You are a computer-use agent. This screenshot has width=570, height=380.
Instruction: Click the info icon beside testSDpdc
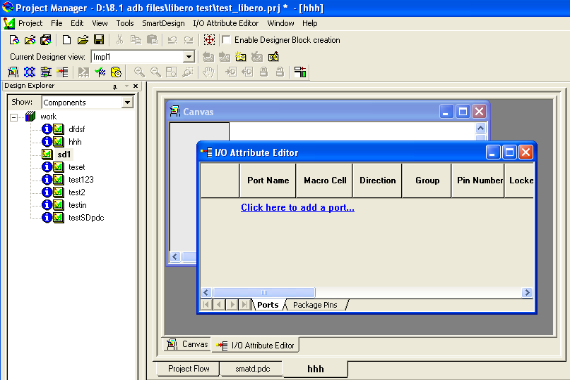coord(47,217)
